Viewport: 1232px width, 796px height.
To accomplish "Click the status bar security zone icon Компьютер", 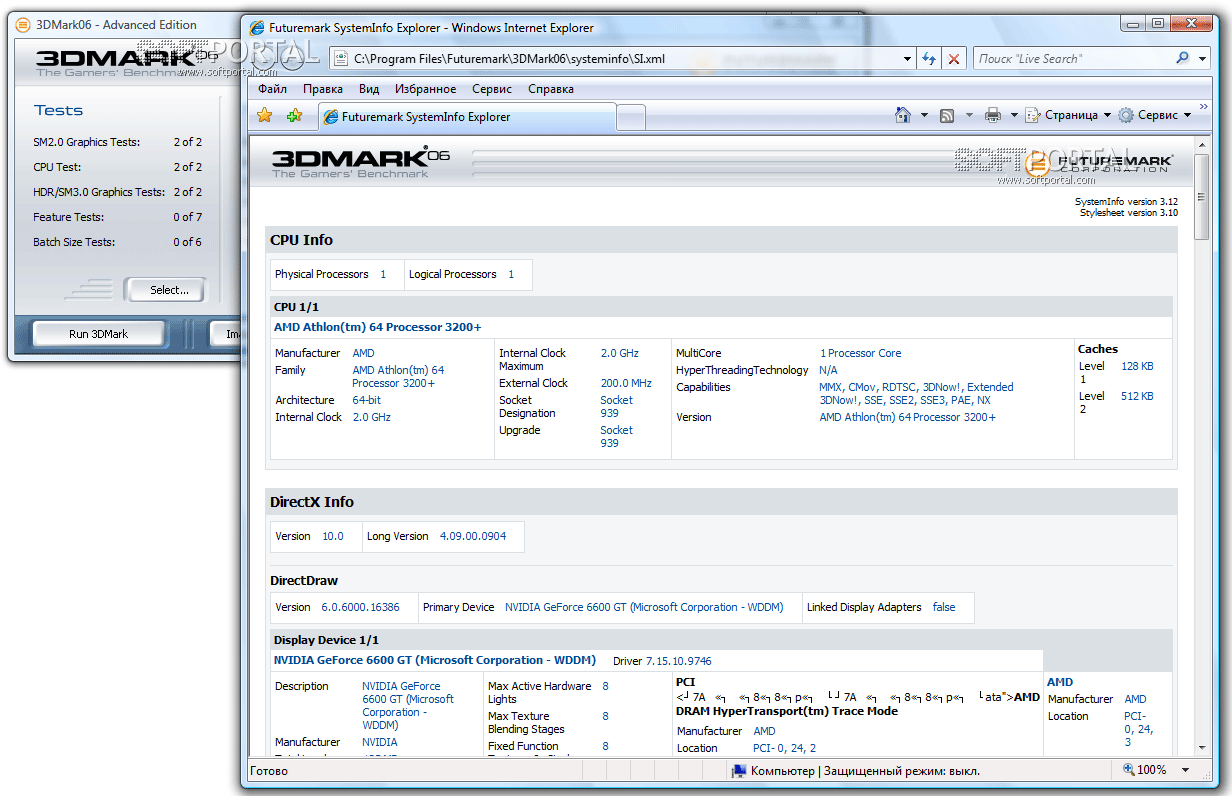I will click(x=738, y=771).
